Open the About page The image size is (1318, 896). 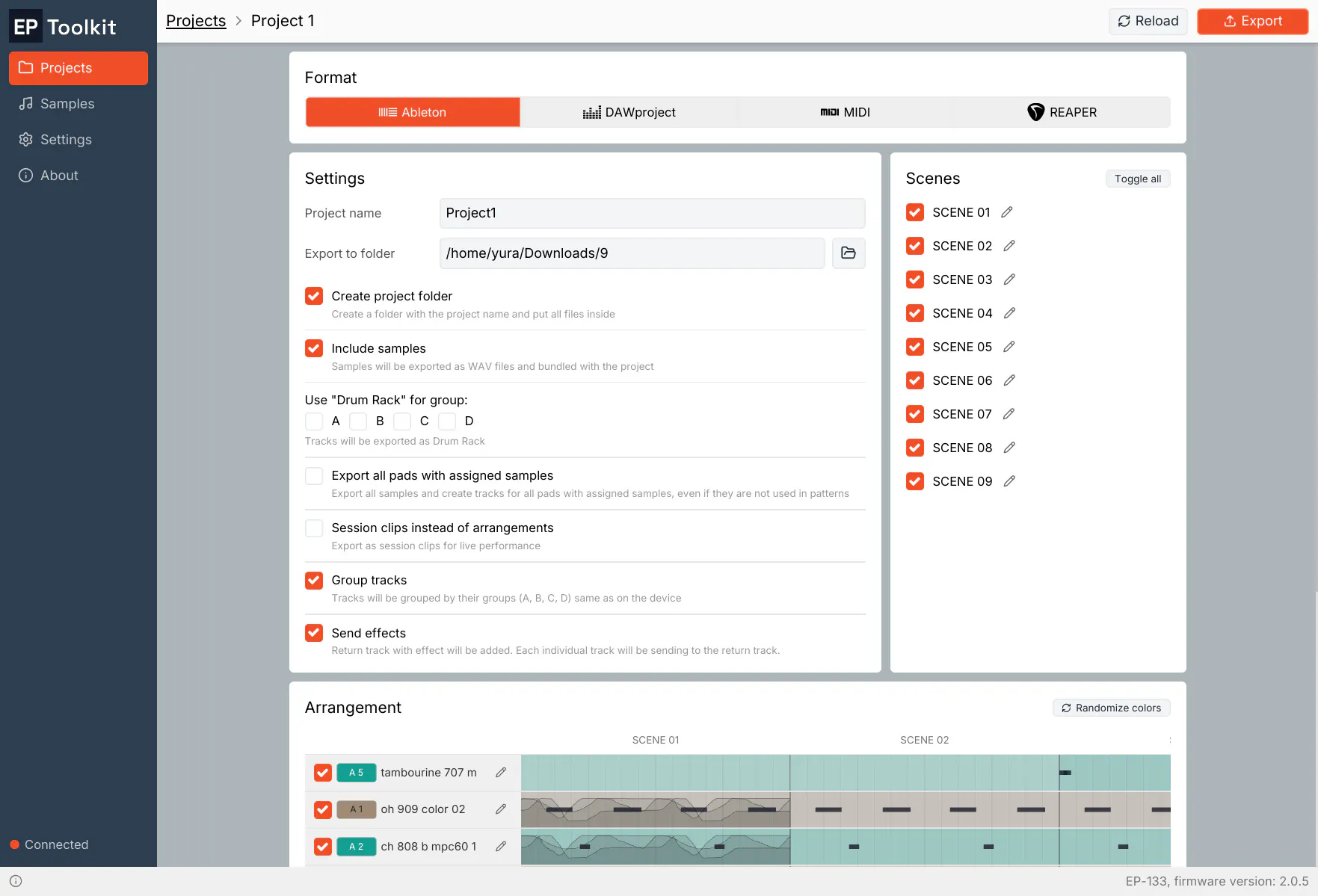[x=78, y=176]
